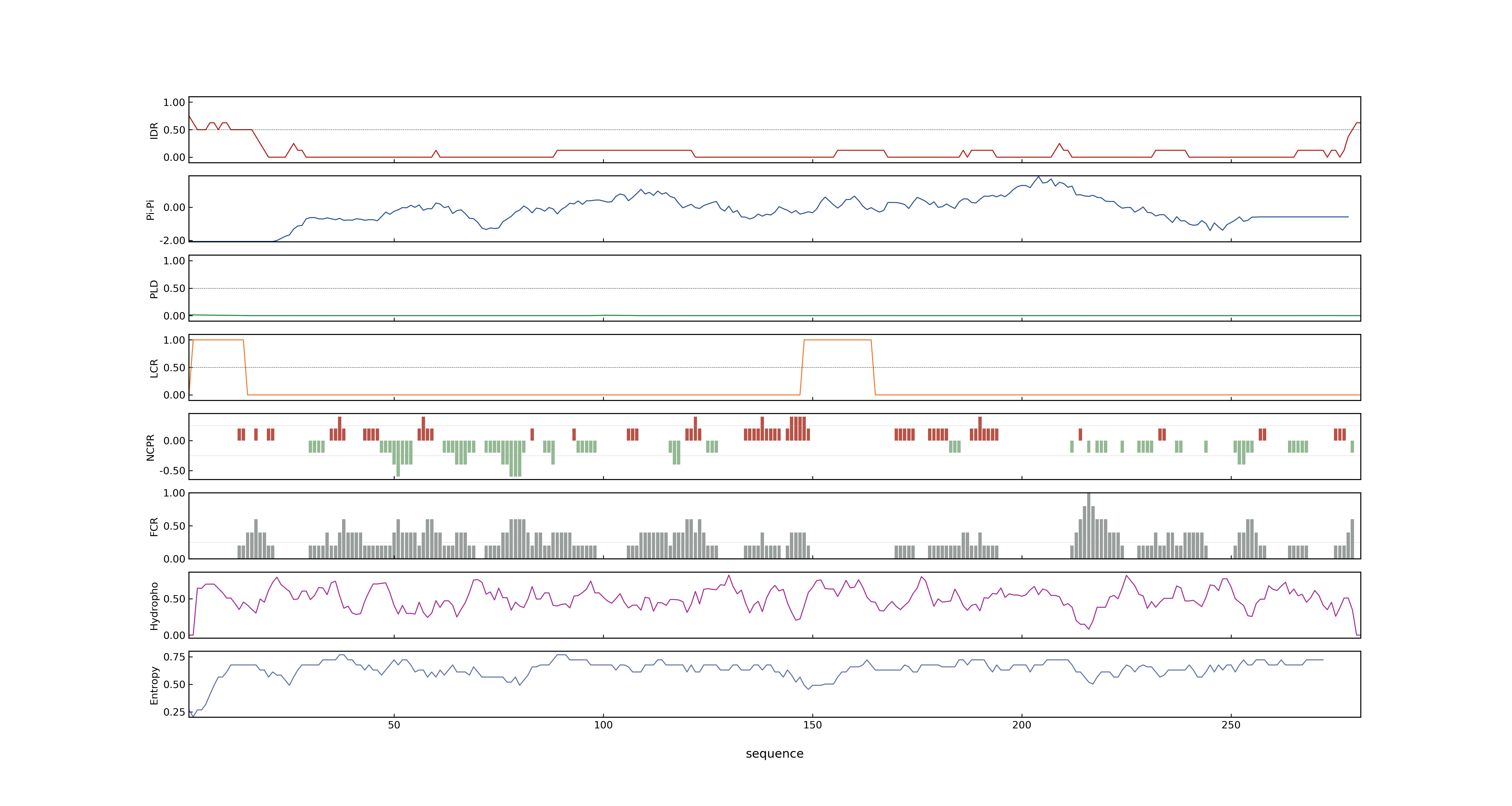Click x-axis tick label 150
1512x806 pixels.
pos(812,725)
